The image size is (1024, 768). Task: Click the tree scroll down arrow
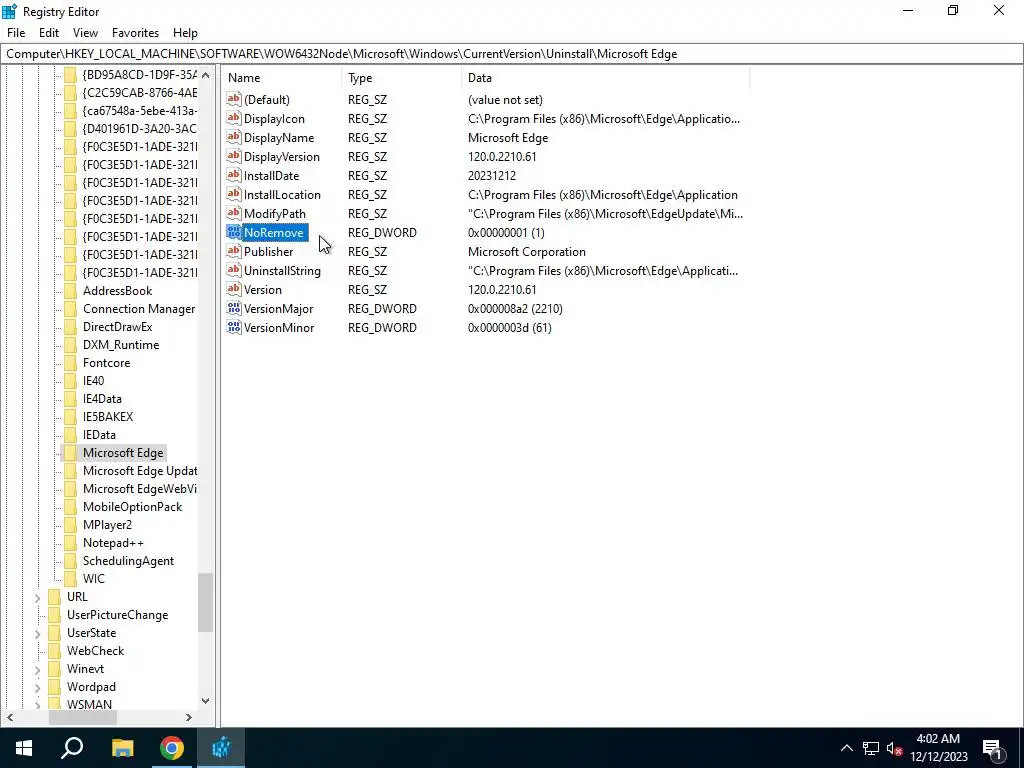[x=205, y=701]
